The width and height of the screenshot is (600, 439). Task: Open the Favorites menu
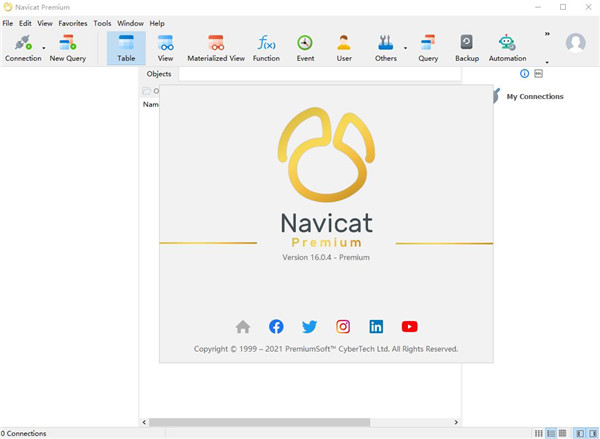[72, 23]
